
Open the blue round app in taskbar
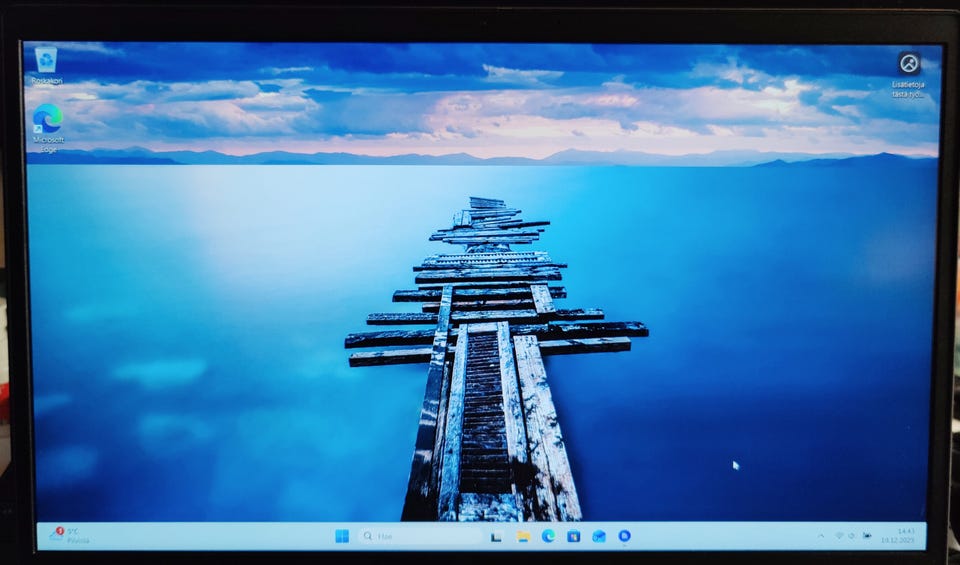(624, 536)
